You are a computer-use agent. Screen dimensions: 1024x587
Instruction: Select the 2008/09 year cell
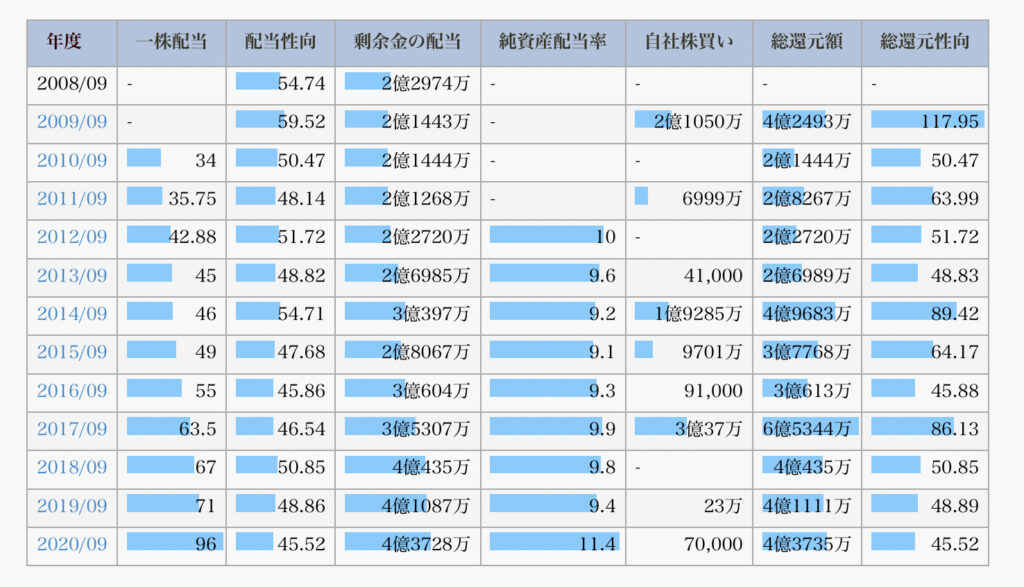[x=72, y=84]
